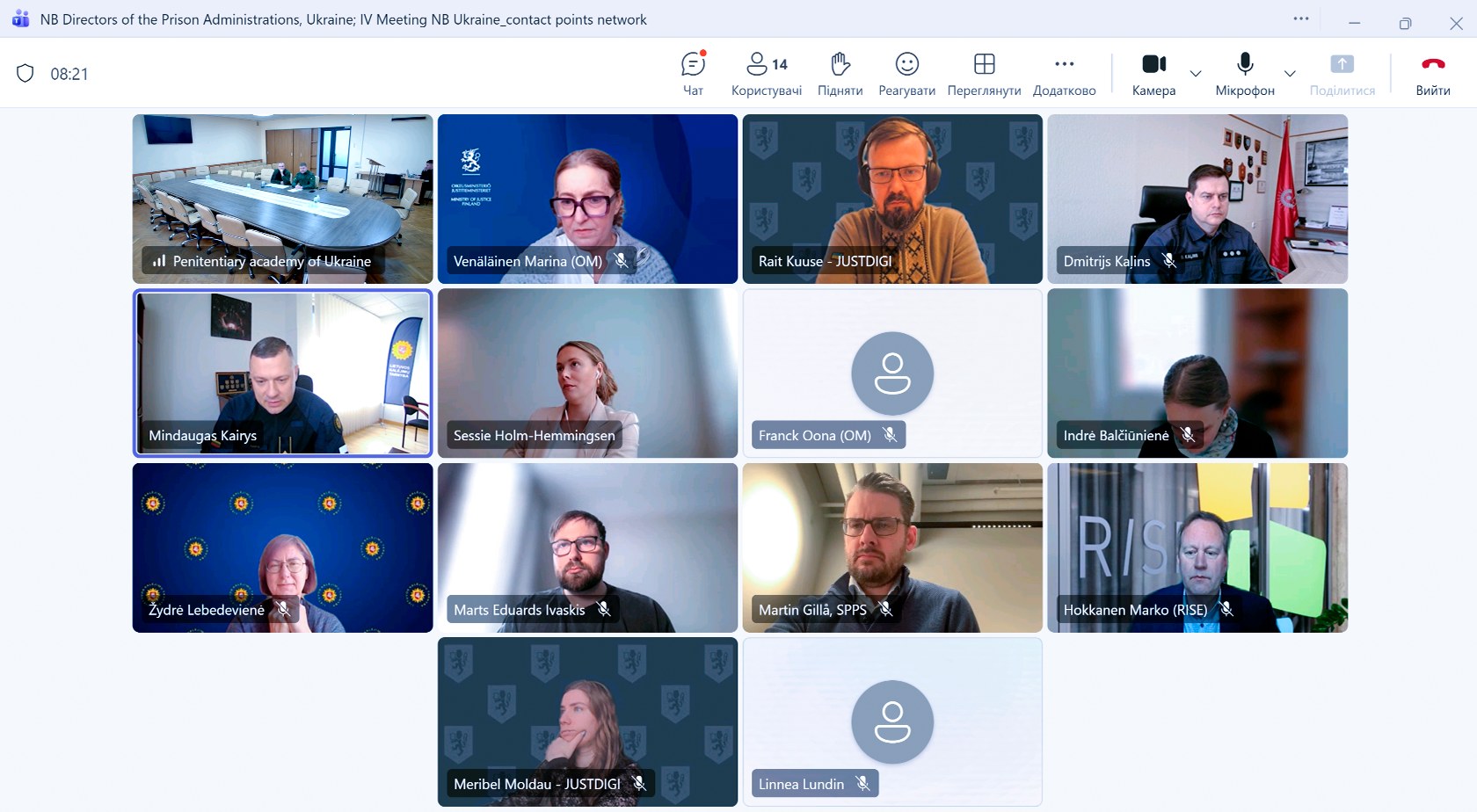The height and width of the screenshot is (812, 1477).
Task: Open the Переглянути view options
Action: [984, 73]
